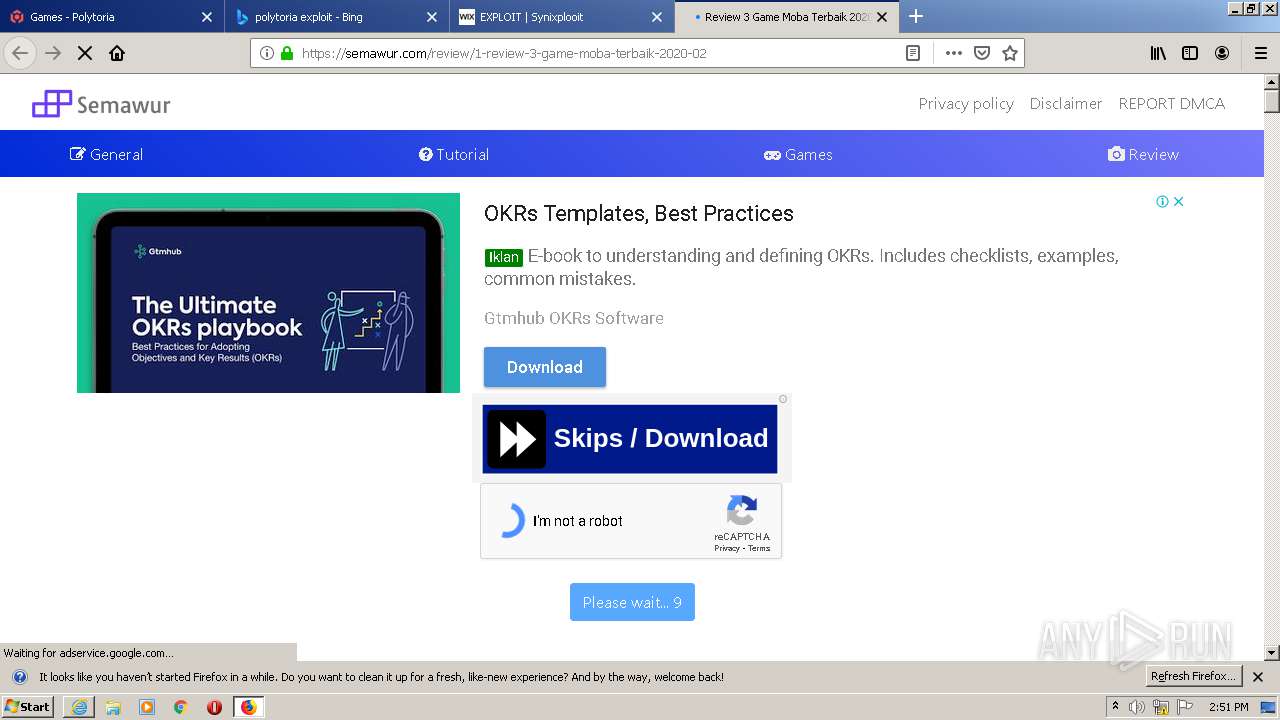Open the Disclaimer link
This screenshot has width=1280, height=720.
pyautogui.click(x=1066, y=103)
